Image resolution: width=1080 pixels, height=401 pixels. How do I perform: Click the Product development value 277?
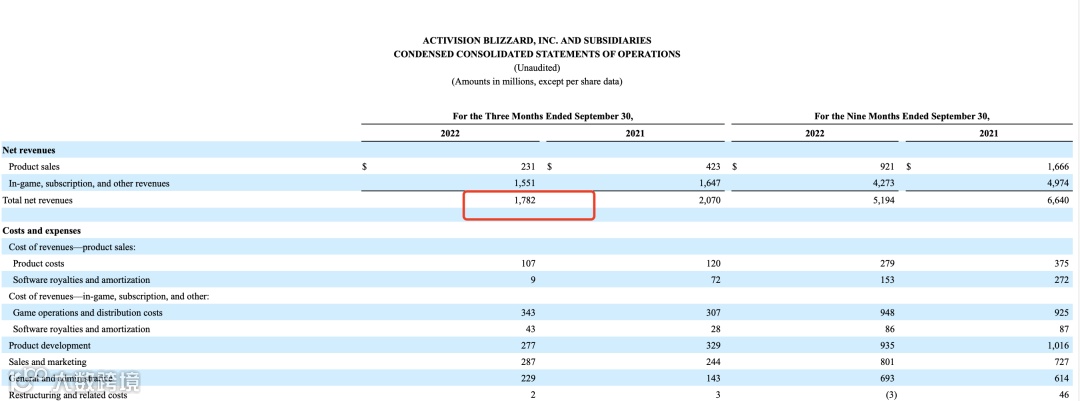point(529,345)
